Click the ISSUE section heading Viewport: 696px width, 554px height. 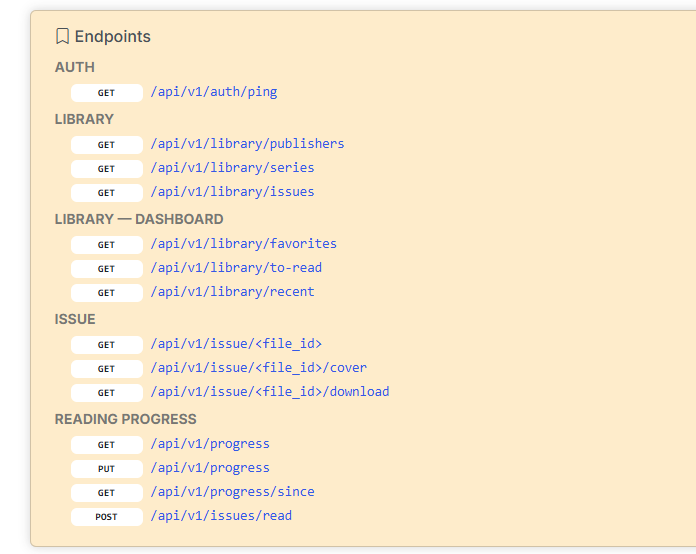75,319
